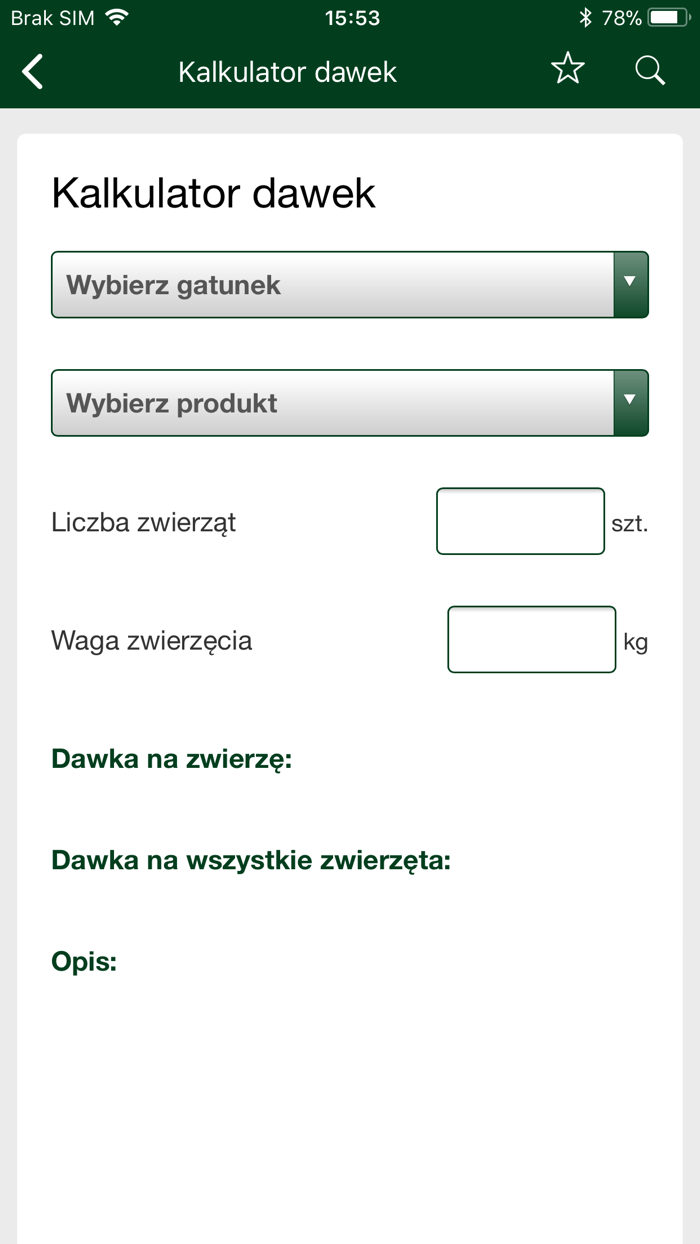
Task: Tap the green arrow on the produkt dropdown
Action: click(631, 402)
